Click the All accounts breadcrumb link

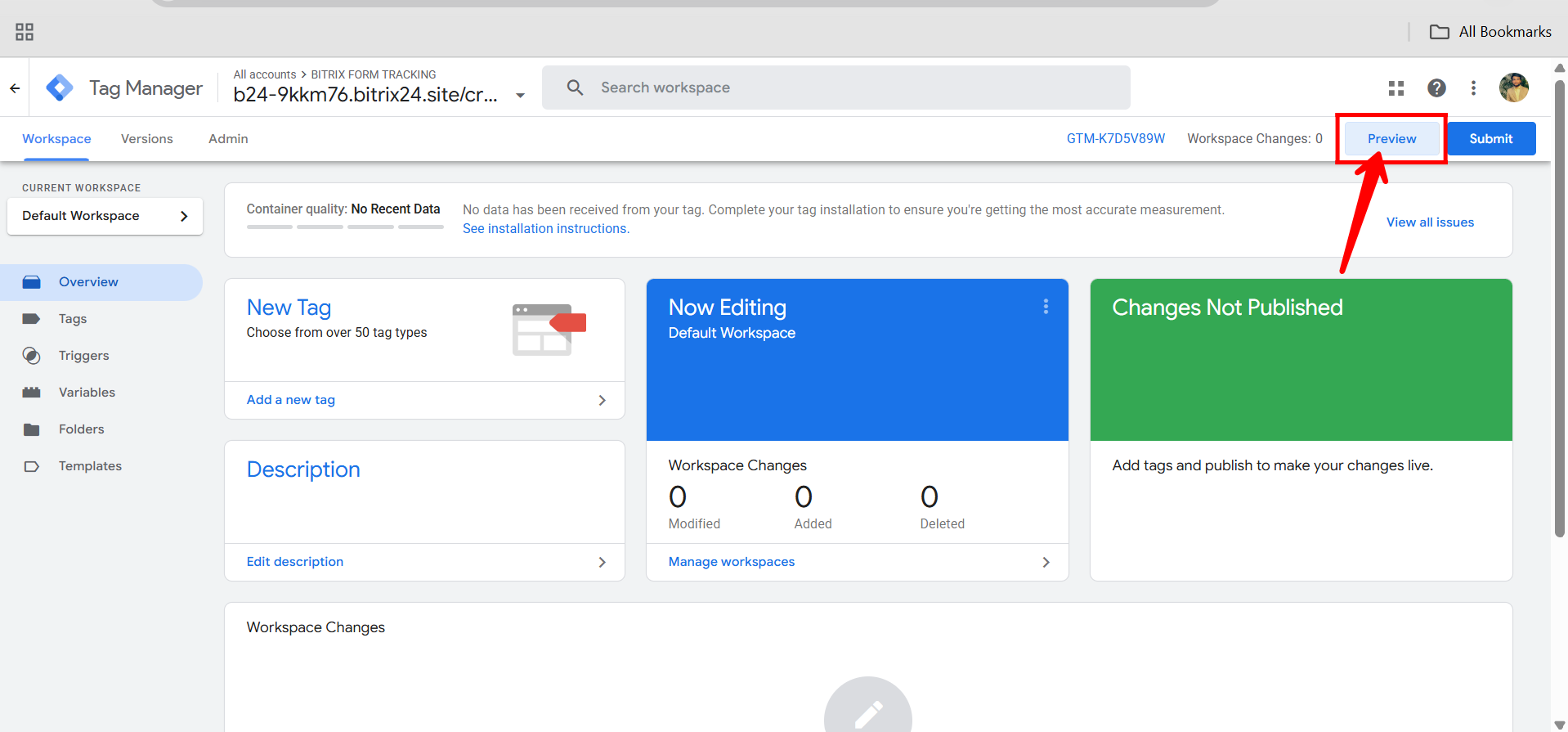point(265,74)
